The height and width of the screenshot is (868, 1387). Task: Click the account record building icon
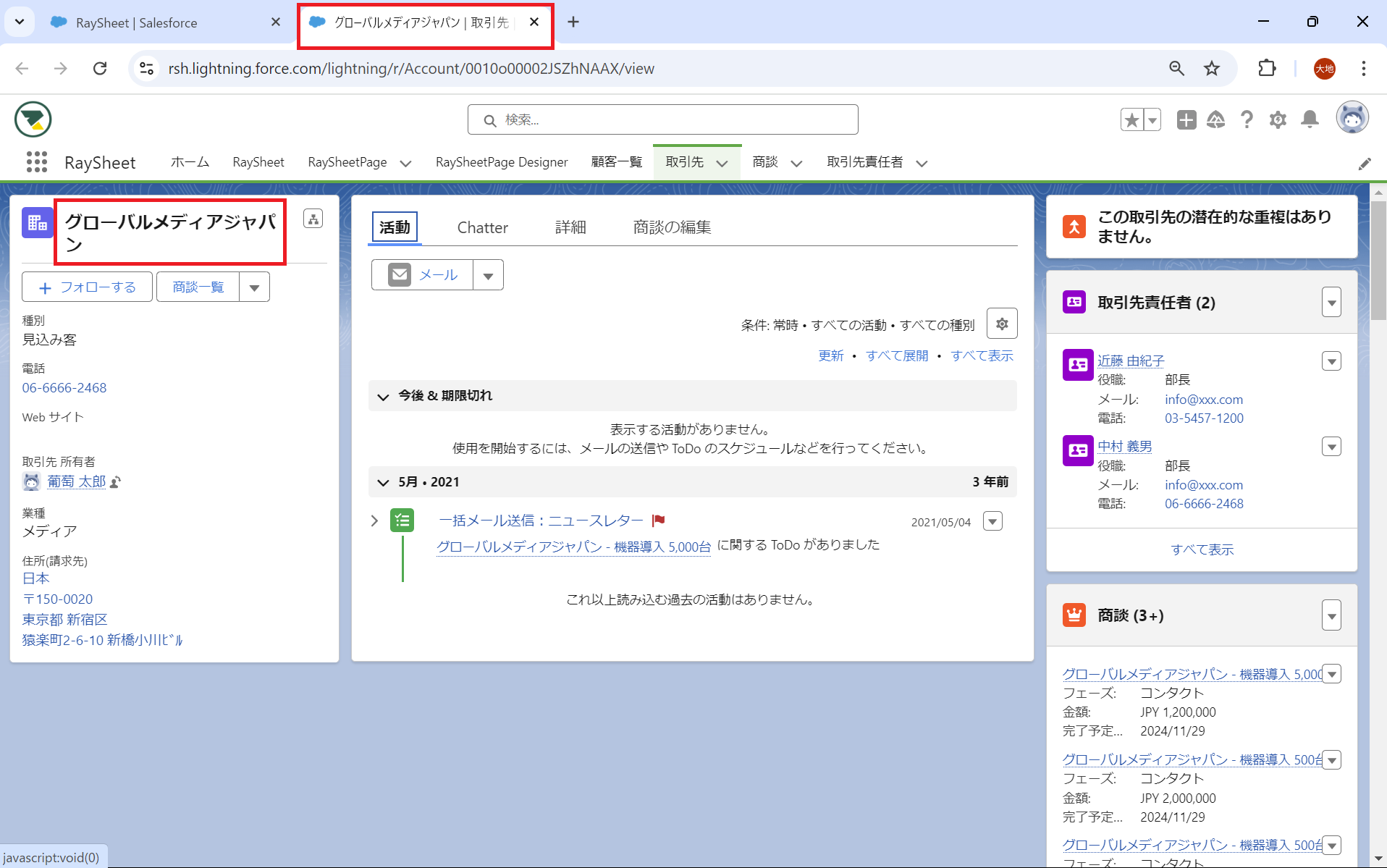tap(37, 223)
